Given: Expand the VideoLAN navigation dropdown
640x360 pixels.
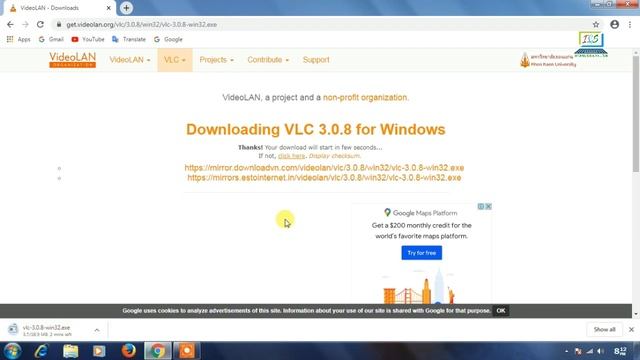Looking at the screenshot, I should coord(130,60).
